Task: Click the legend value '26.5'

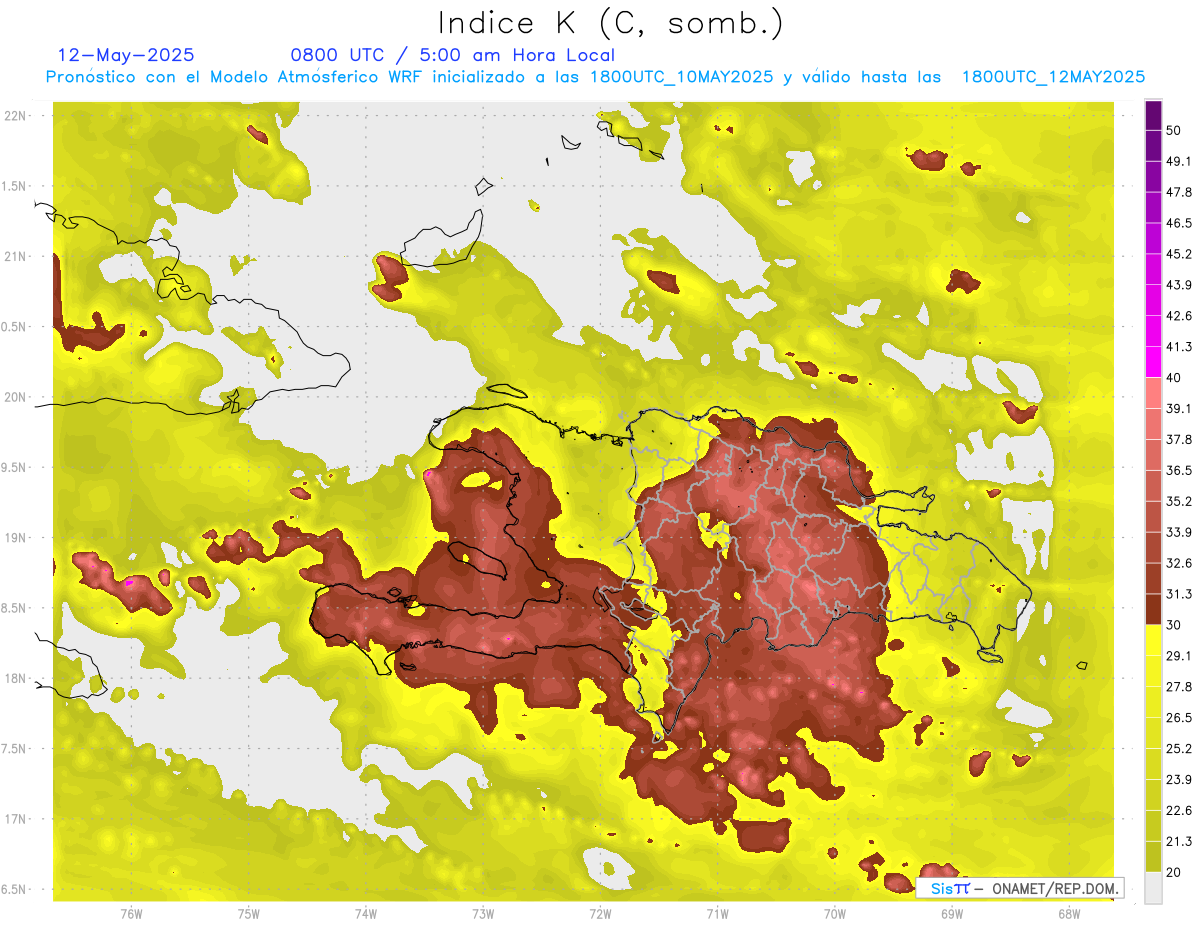Action: click(1178, 718)
